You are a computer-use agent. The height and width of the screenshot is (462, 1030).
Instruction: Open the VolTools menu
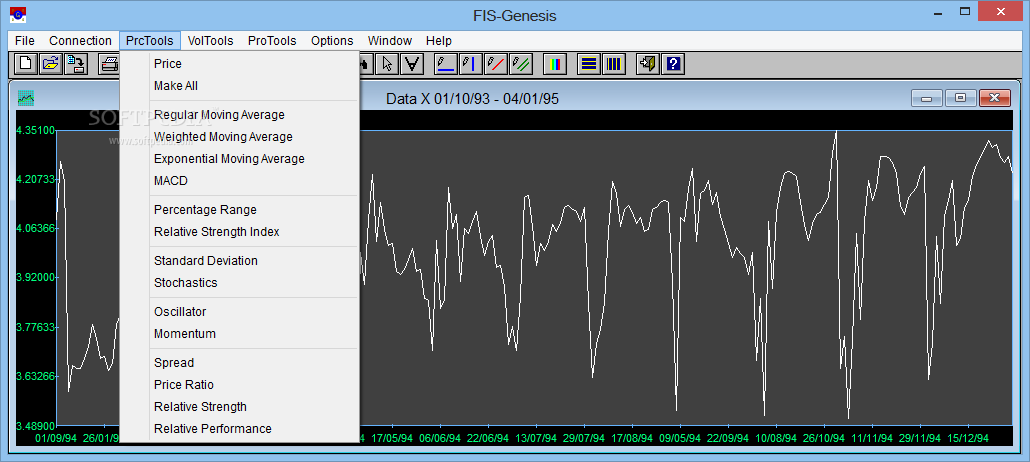pos(210,41)
